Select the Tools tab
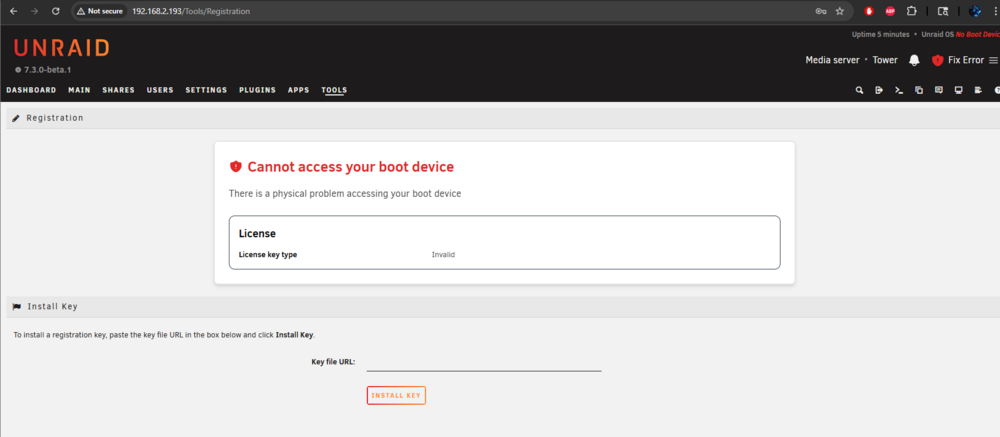Image resolution: width=1000 pixels, height=437 pixels. pos(334,90)
